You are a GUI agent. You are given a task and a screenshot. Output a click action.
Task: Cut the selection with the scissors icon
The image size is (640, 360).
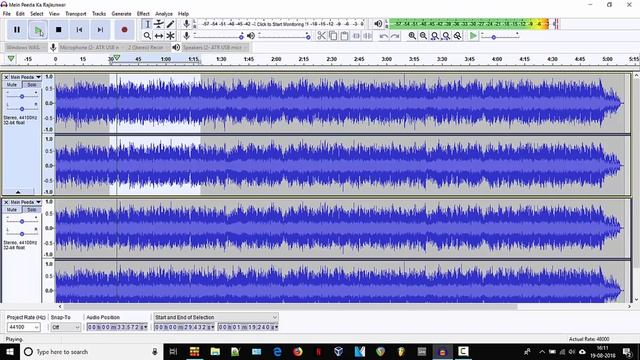(322, 36)
